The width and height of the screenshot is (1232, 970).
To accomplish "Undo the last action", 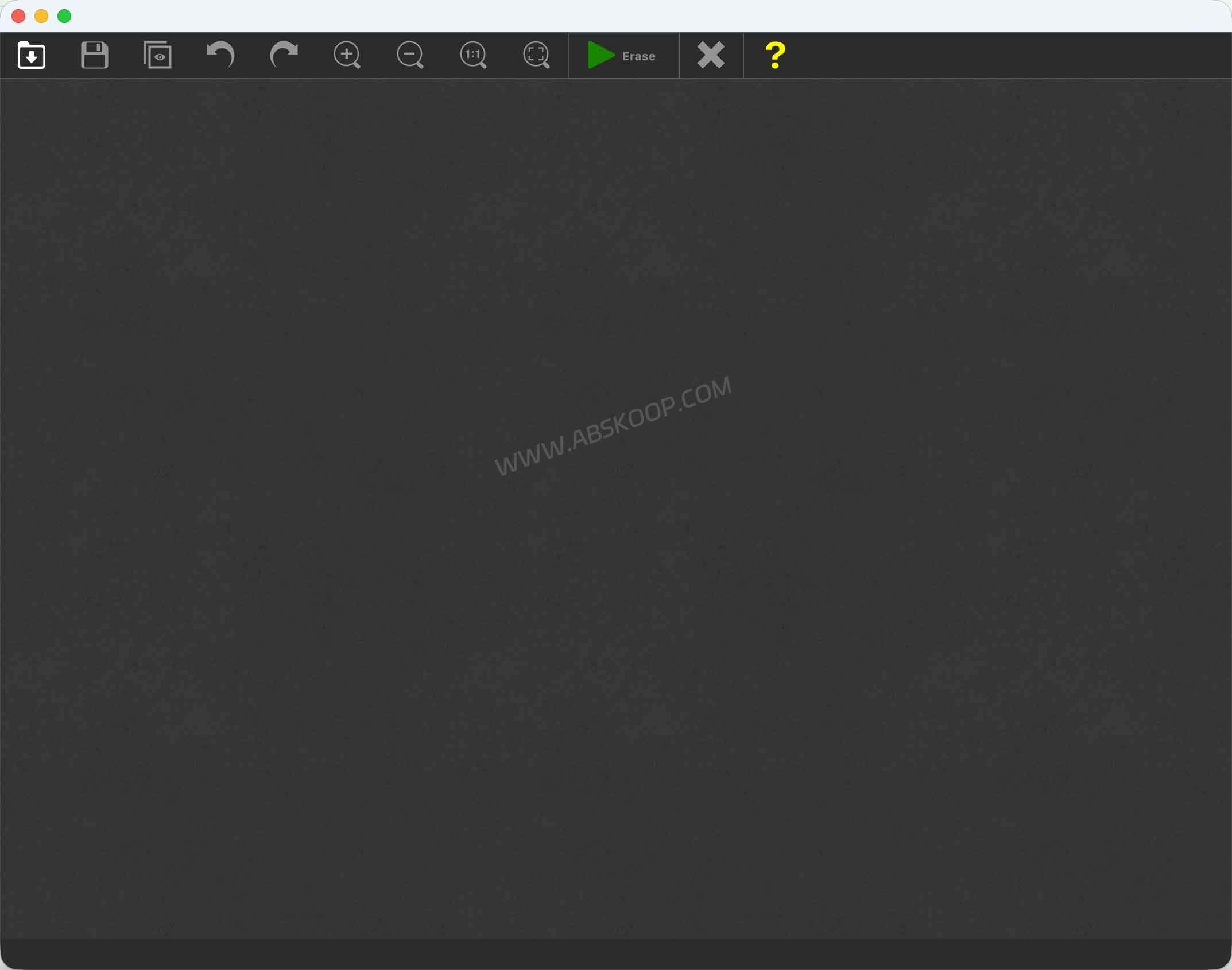I will pyautogui.click(x=220, y=55).
